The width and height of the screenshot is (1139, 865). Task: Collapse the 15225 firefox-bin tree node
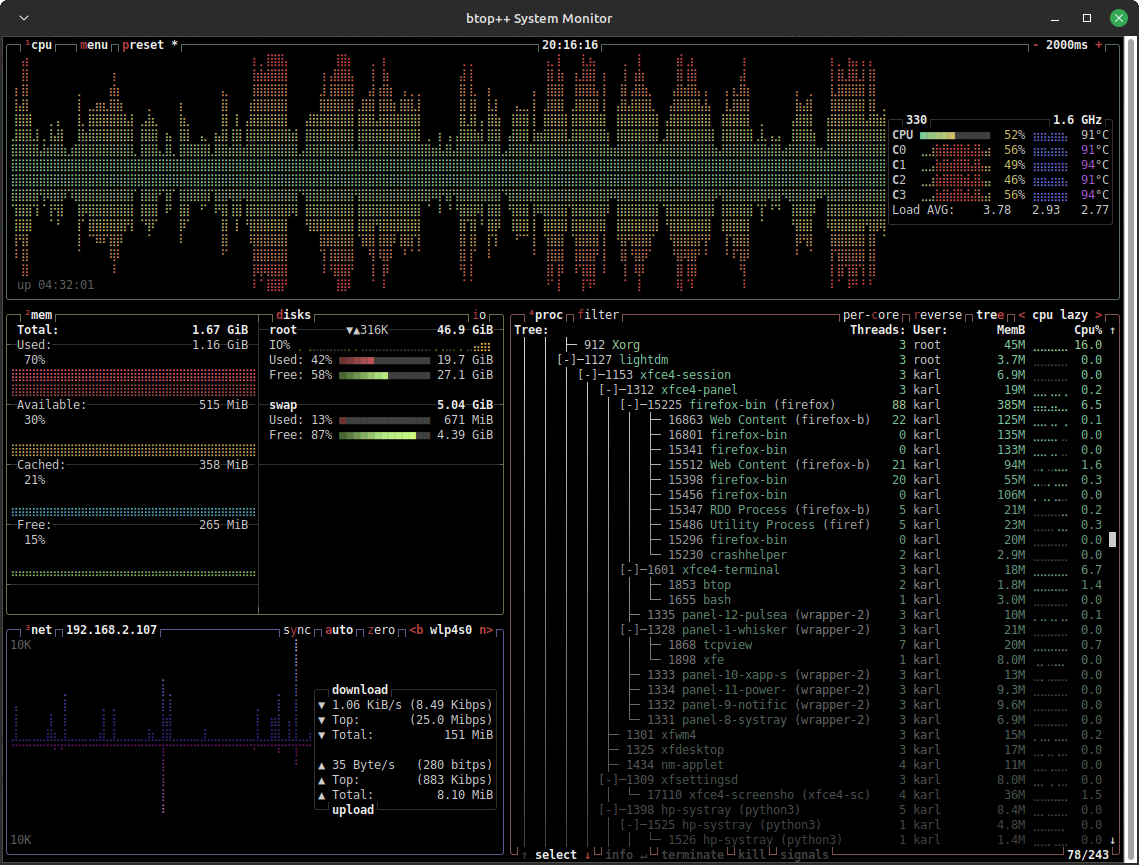pos(630,405)
